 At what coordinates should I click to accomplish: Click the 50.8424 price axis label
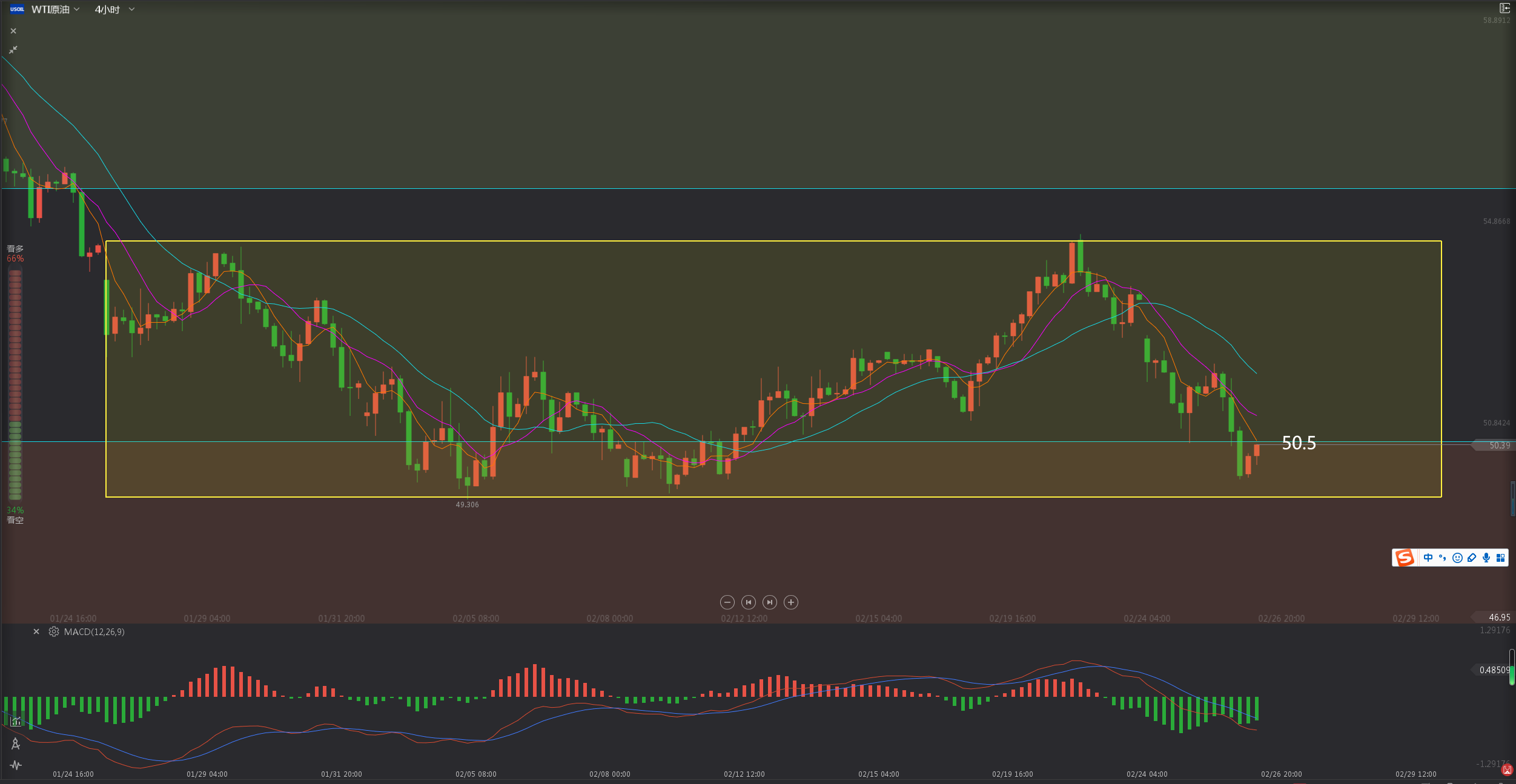1497,423
